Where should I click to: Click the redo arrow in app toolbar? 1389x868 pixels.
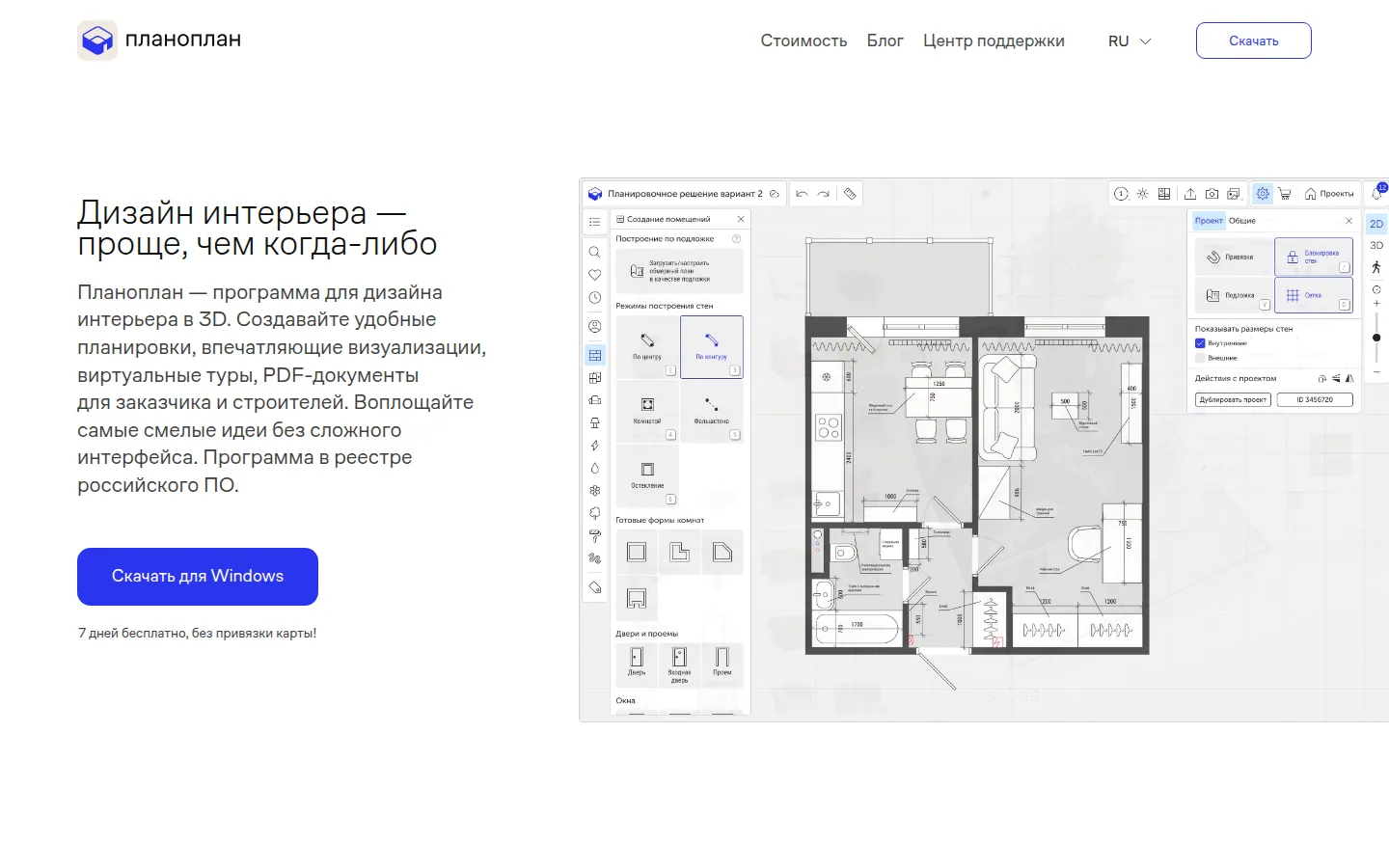(x=824, y=194)
